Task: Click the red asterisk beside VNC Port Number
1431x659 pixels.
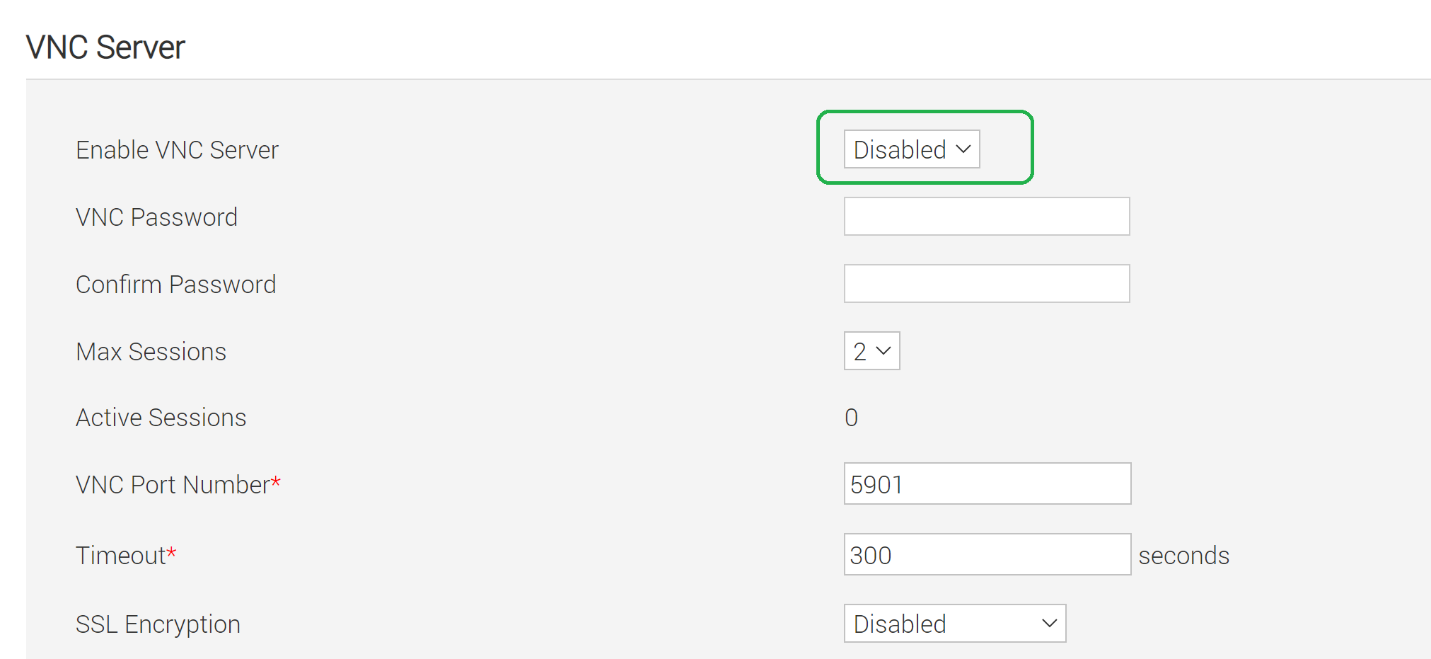Action: pos(276,483)
